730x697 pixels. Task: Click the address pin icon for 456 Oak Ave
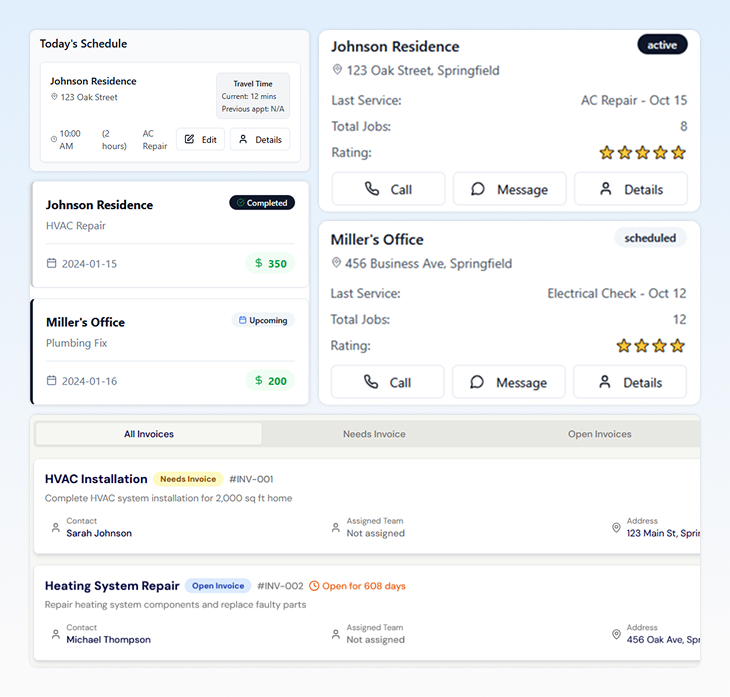click(x=616, y=634)
